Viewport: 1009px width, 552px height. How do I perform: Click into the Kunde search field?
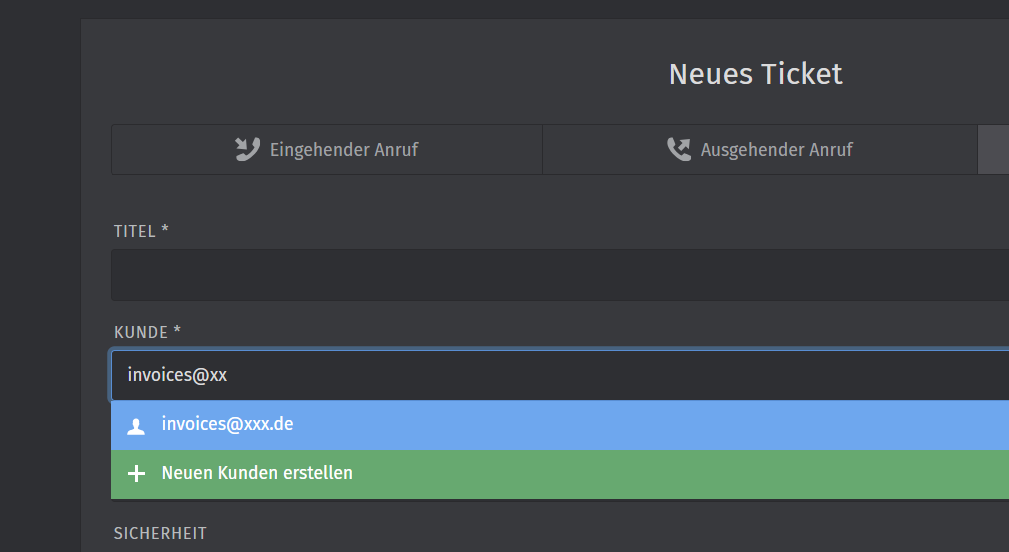tap(600, 375)
